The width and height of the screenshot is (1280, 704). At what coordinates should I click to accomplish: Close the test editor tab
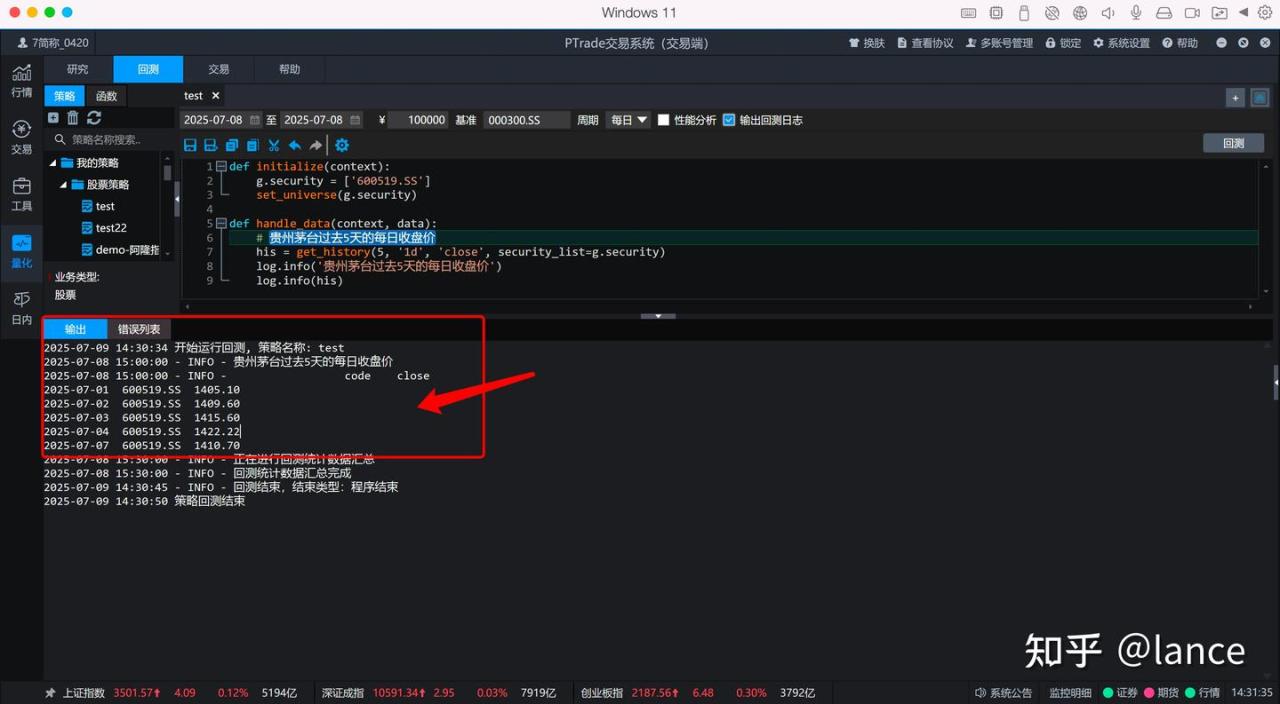[215, 96]
